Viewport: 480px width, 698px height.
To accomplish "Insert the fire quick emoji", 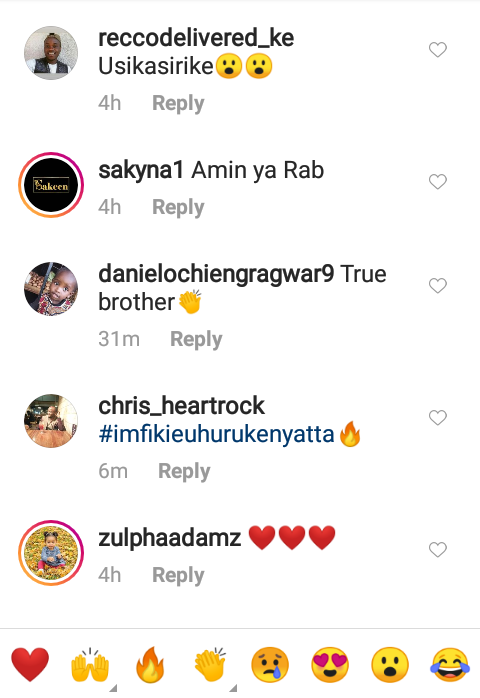I will click(150, 665).
